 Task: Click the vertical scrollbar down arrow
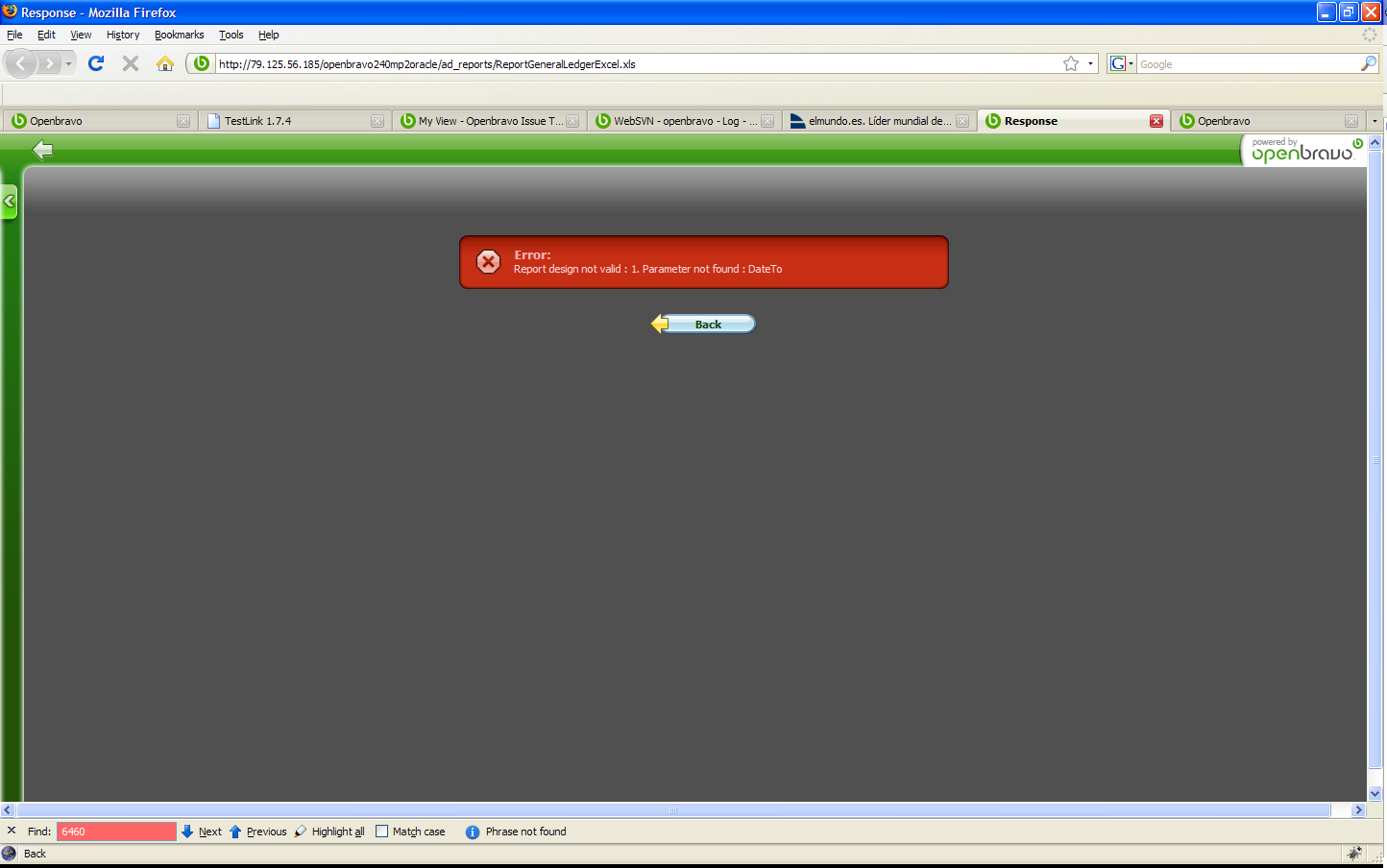click(x=1375, y=794)
